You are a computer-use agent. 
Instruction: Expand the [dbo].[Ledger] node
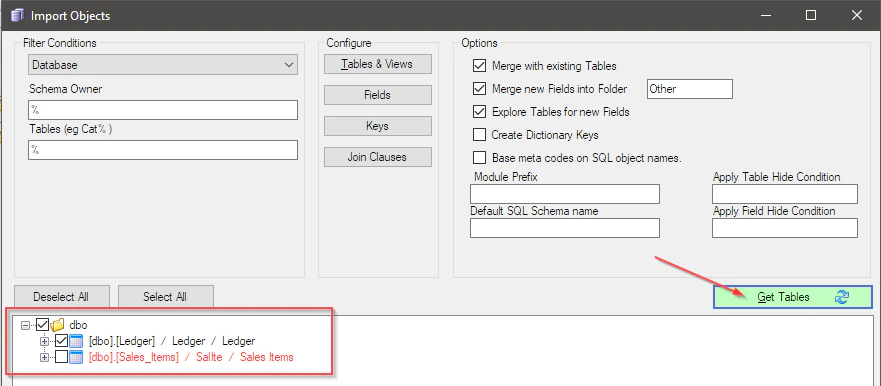(x=44, y=341)
